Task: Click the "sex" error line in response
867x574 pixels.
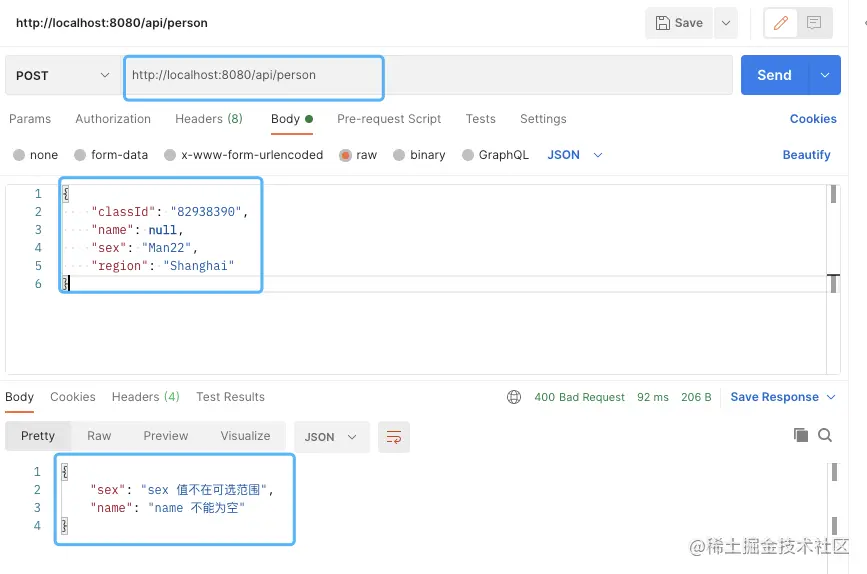Action: click(x=182, y=490)
